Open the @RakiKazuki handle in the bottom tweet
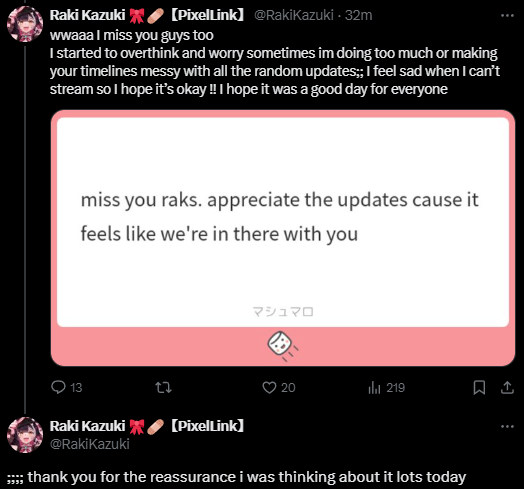 [x=90, y=444]
